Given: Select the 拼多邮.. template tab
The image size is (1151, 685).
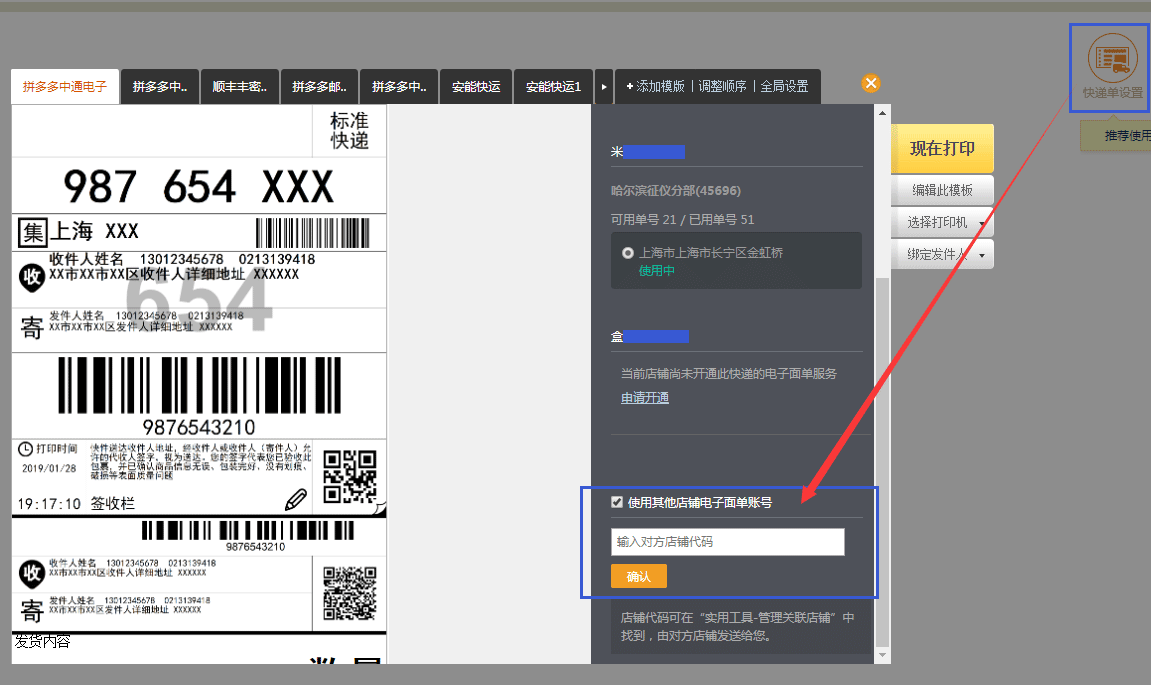Looking at the screenshot, I should pyautogui.click(x=319, y=87).
